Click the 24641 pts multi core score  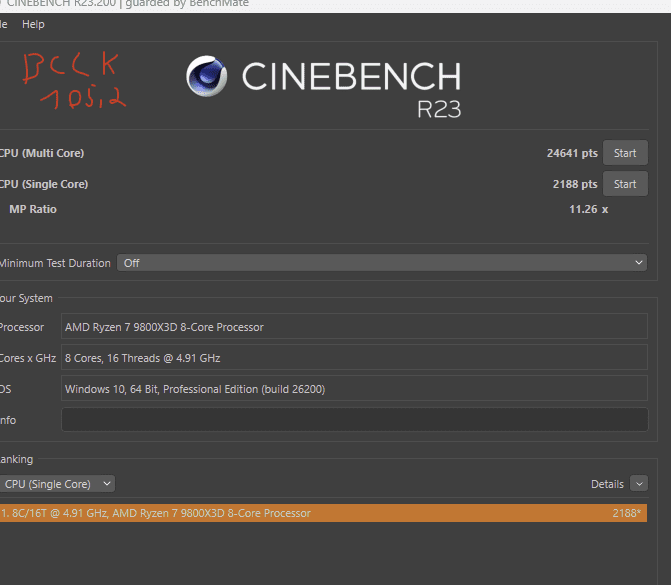pyautogui.click(x=572, y=153)
